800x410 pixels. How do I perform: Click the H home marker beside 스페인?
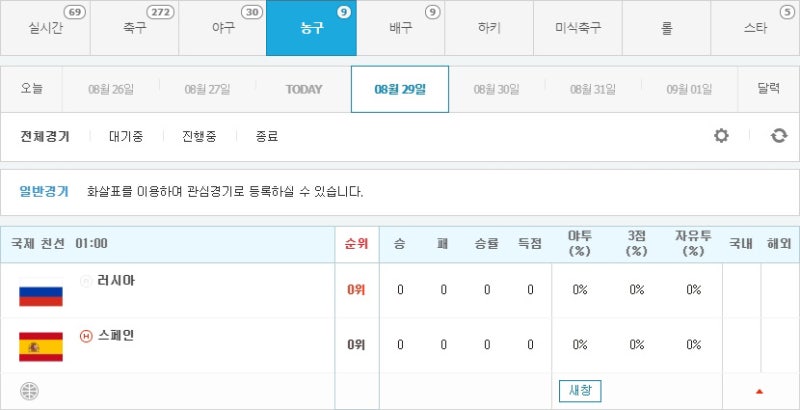86,335
